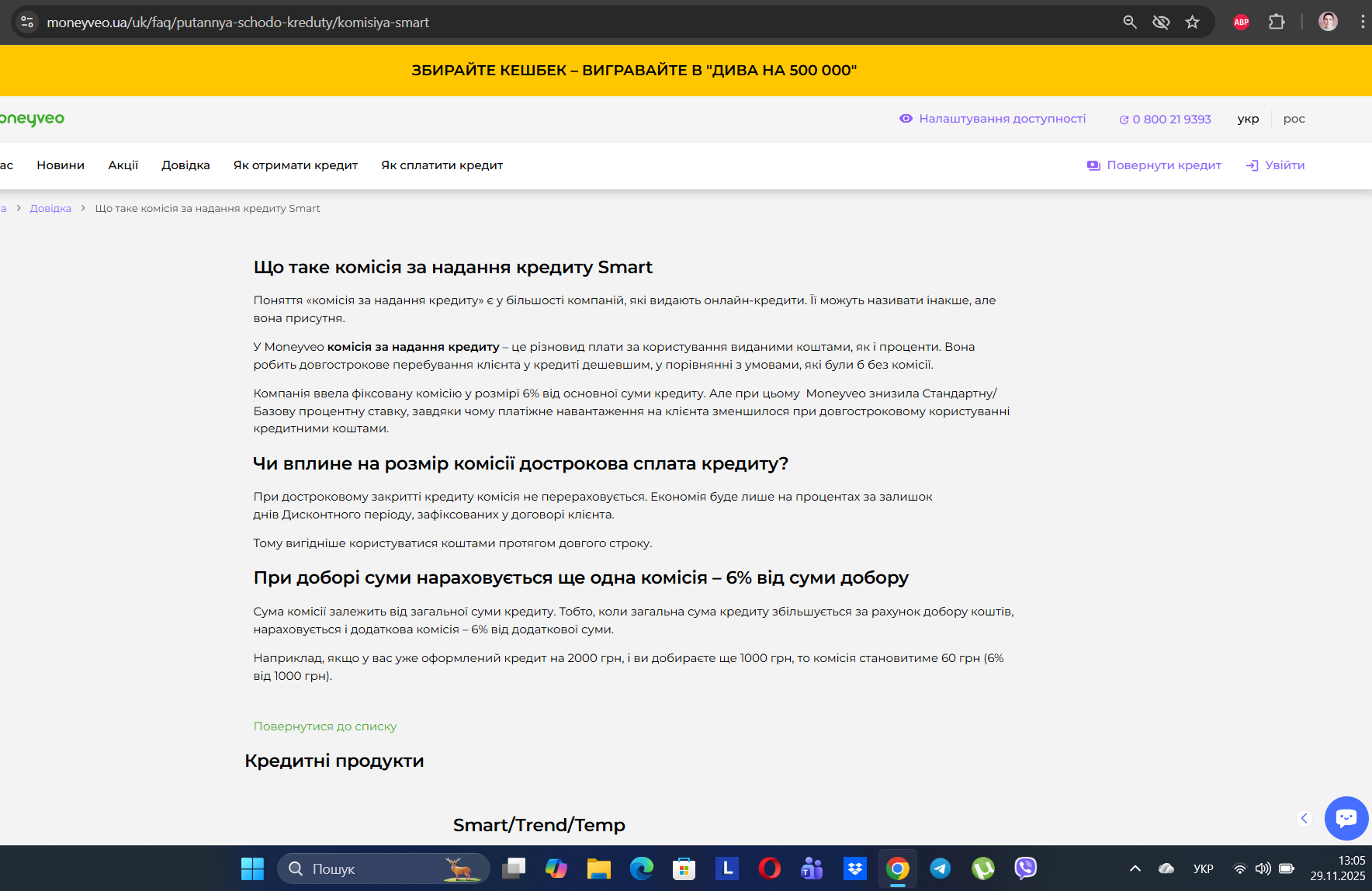The width and height of the screenshot is (1372, 891).
Task: Launch Copilot from the taskbar
Action: [556, 868]
